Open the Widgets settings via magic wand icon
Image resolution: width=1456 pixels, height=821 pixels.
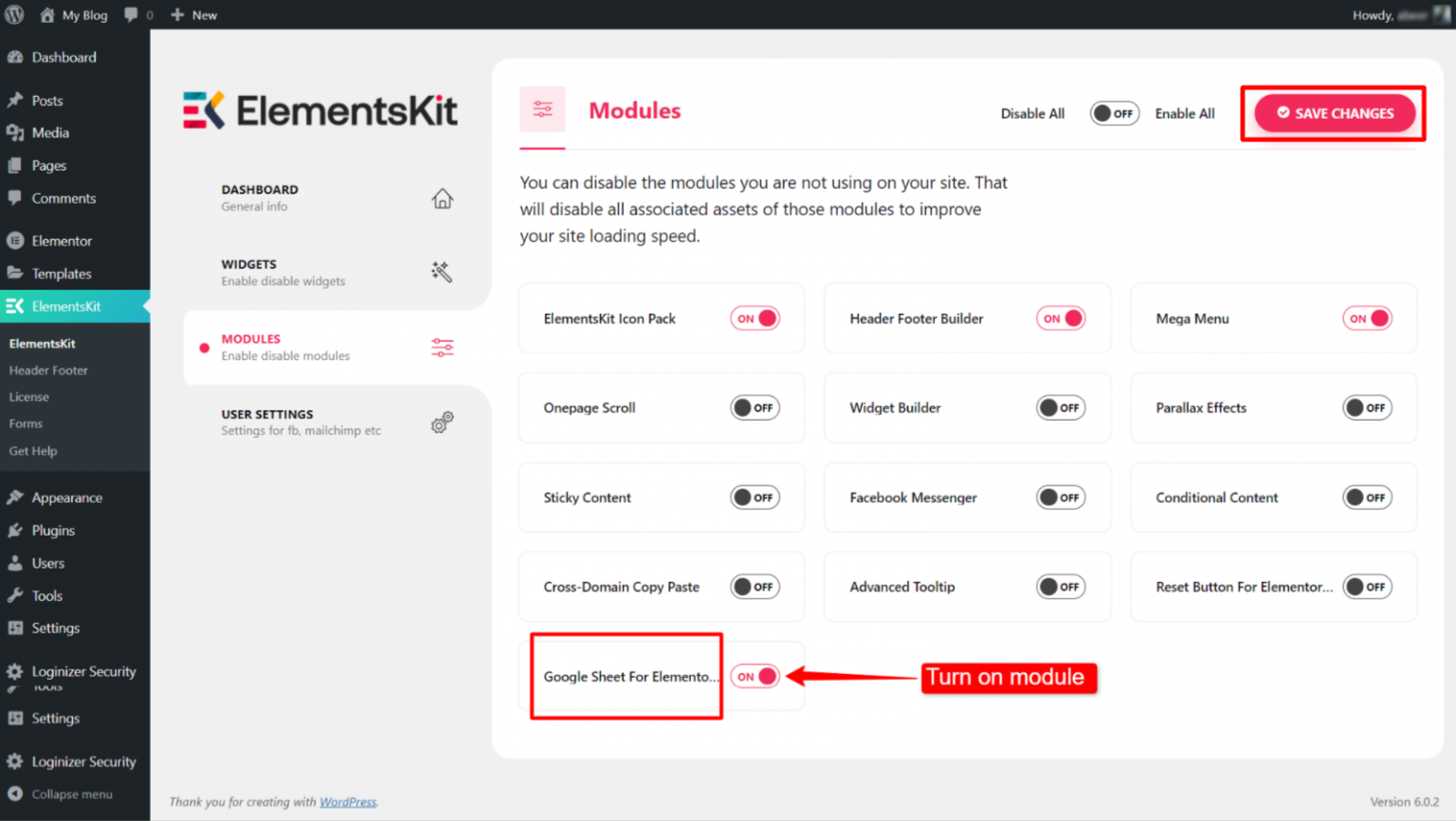coord(441,272)
